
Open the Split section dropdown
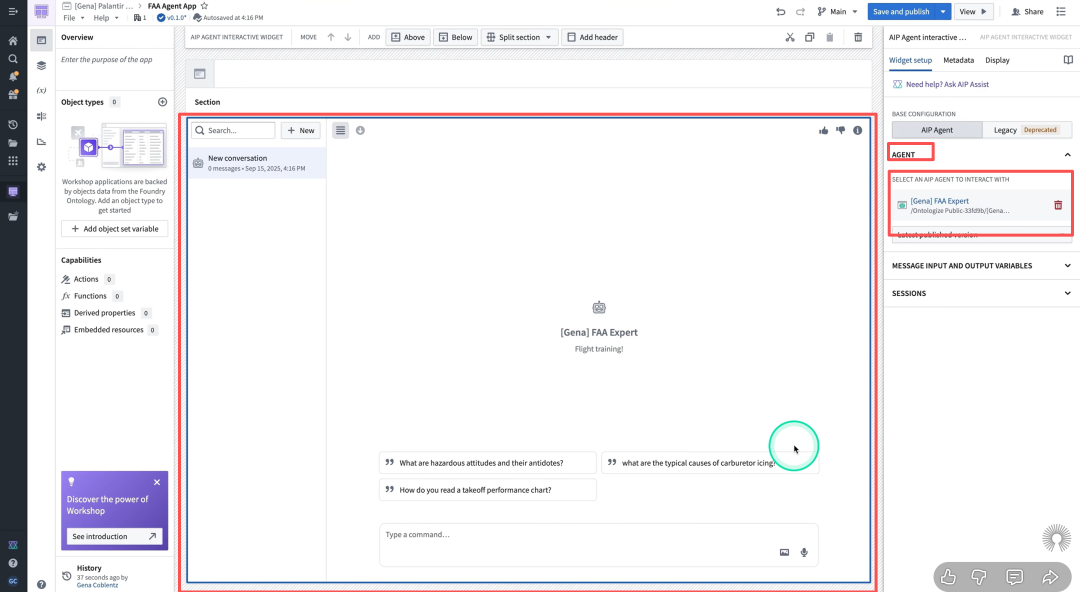[x=519, y=37]
